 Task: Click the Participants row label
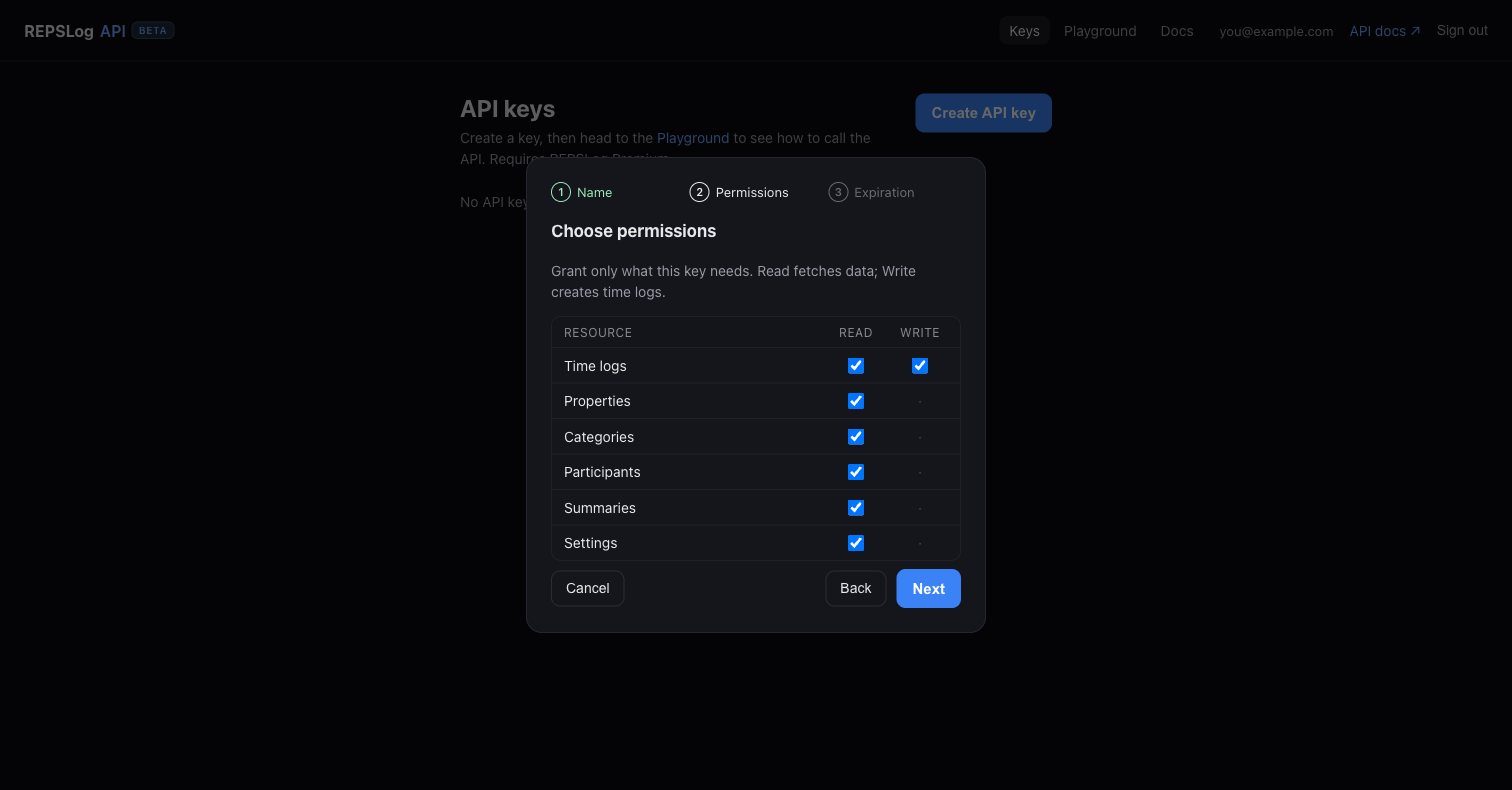tap(602, 472)
